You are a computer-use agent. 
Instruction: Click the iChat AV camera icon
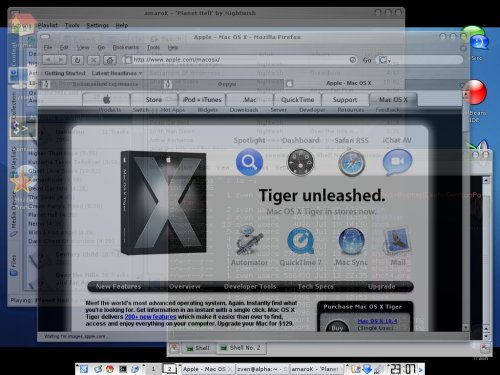click(397, 162)
